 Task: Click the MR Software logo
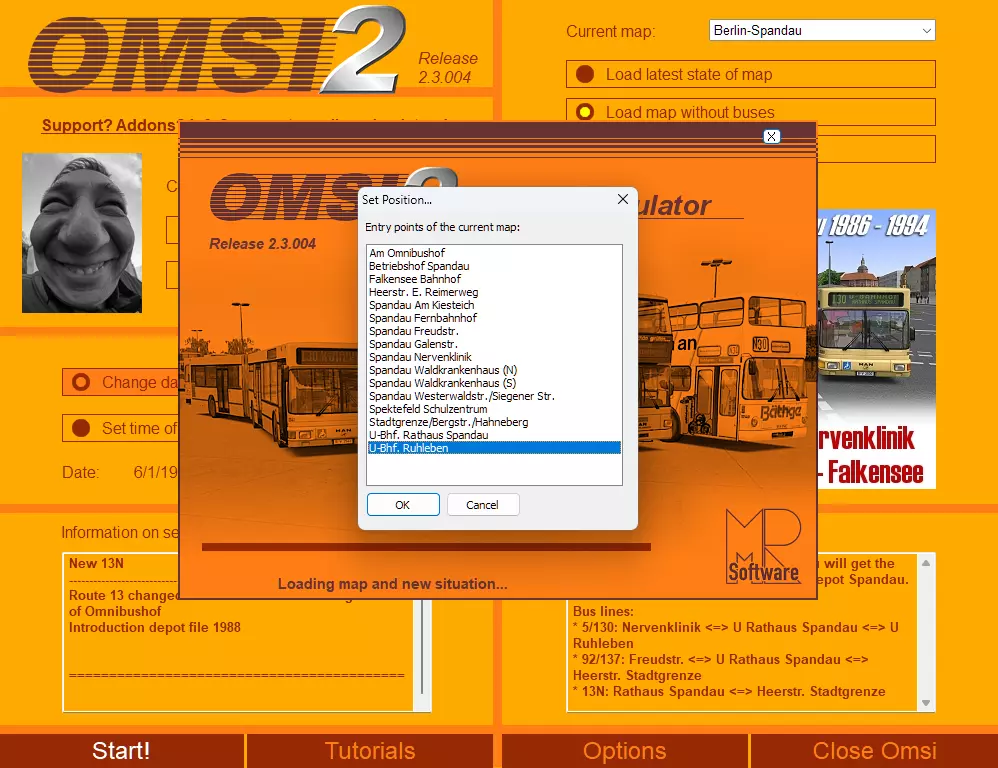(x=763, y=546)
